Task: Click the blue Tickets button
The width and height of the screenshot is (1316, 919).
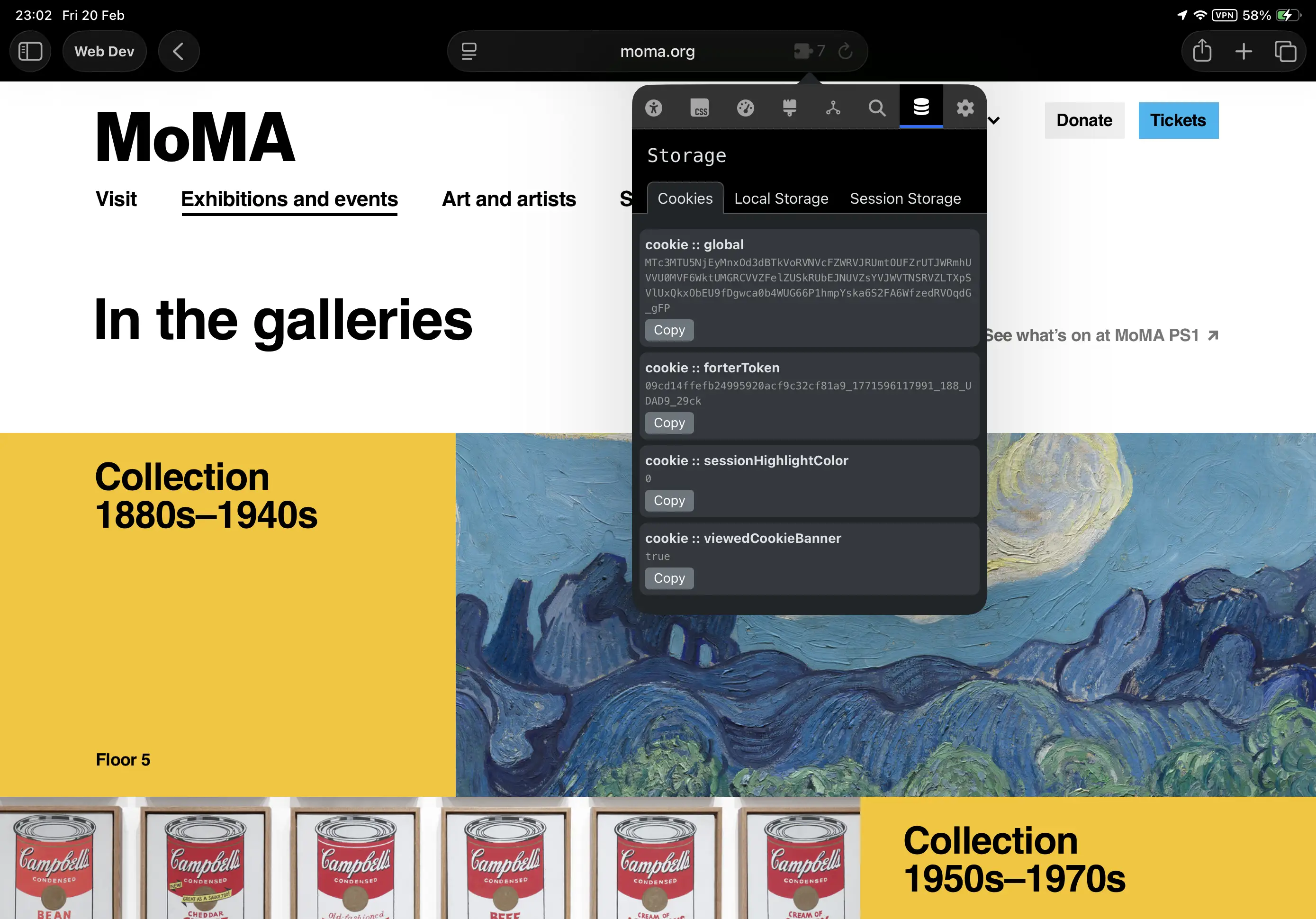Action: point(1178,120)
